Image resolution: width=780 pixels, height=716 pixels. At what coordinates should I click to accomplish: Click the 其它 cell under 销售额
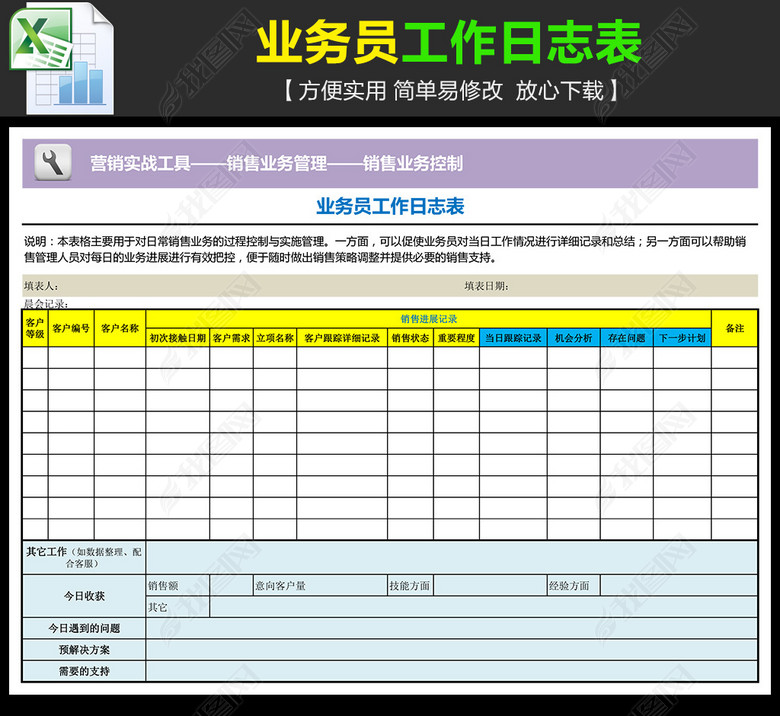tap(178, 607)
